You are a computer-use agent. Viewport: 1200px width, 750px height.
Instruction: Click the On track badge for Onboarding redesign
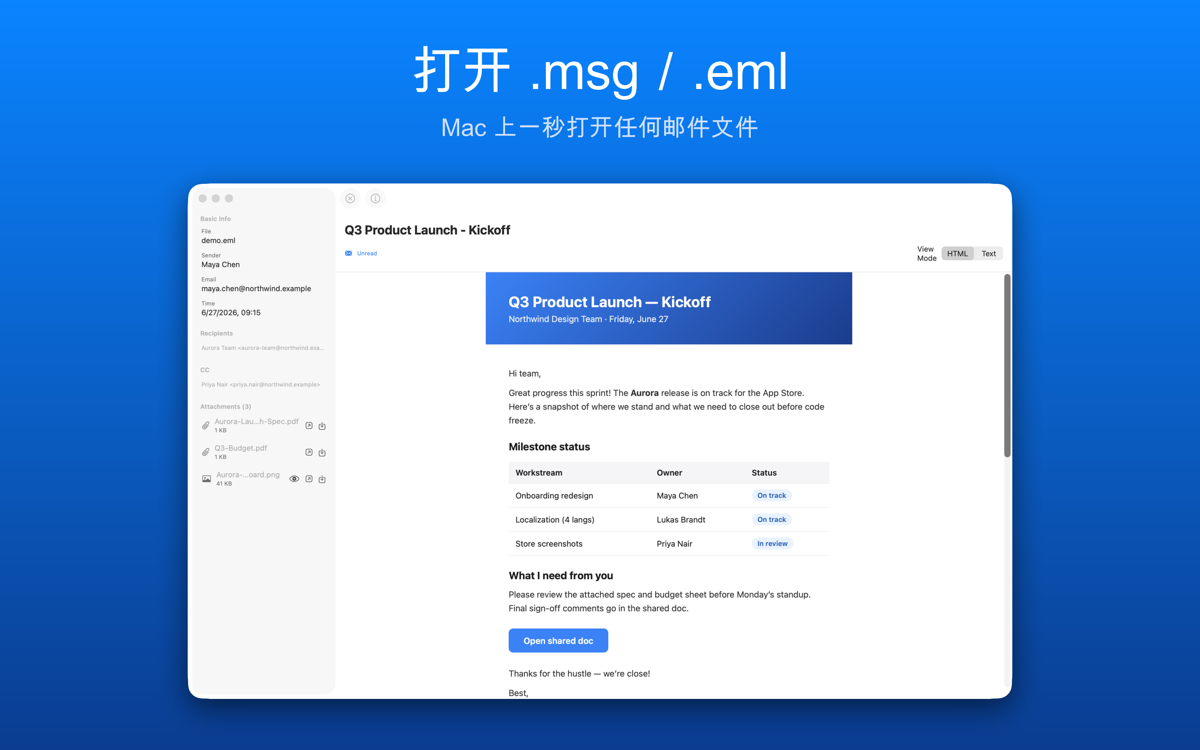coord(771,495)
